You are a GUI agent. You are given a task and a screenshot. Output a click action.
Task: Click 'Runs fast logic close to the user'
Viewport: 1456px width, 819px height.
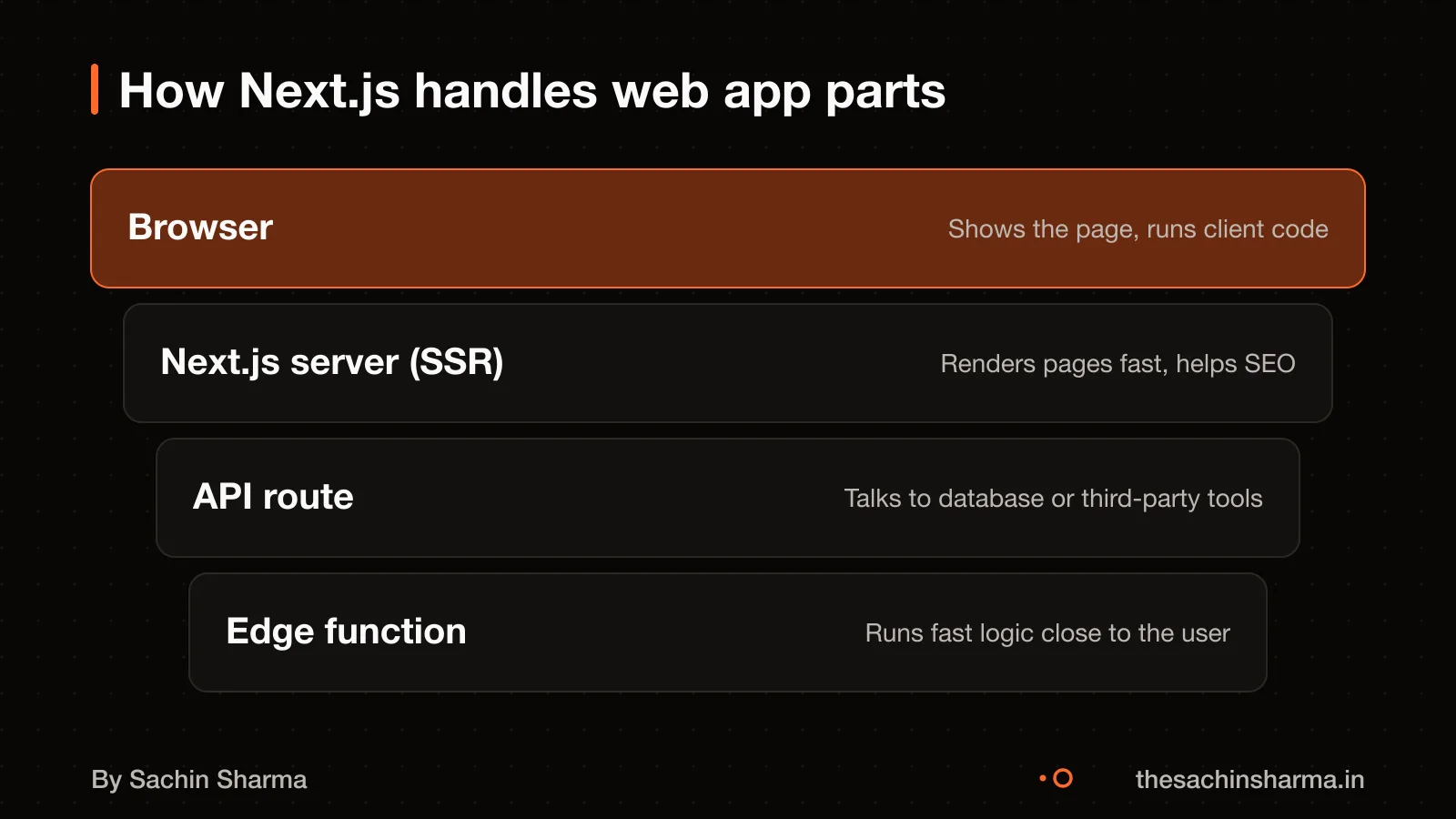coord(1047,633)
